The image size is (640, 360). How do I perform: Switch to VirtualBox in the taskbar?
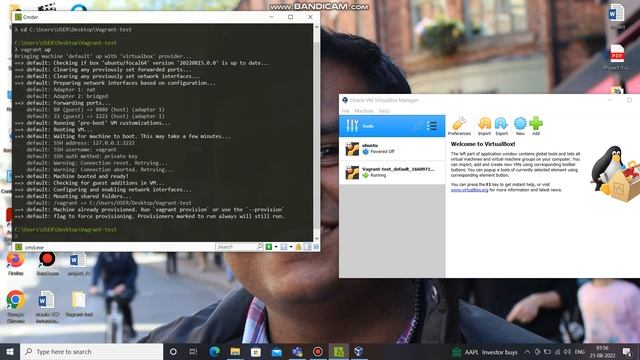pos(359,351)
